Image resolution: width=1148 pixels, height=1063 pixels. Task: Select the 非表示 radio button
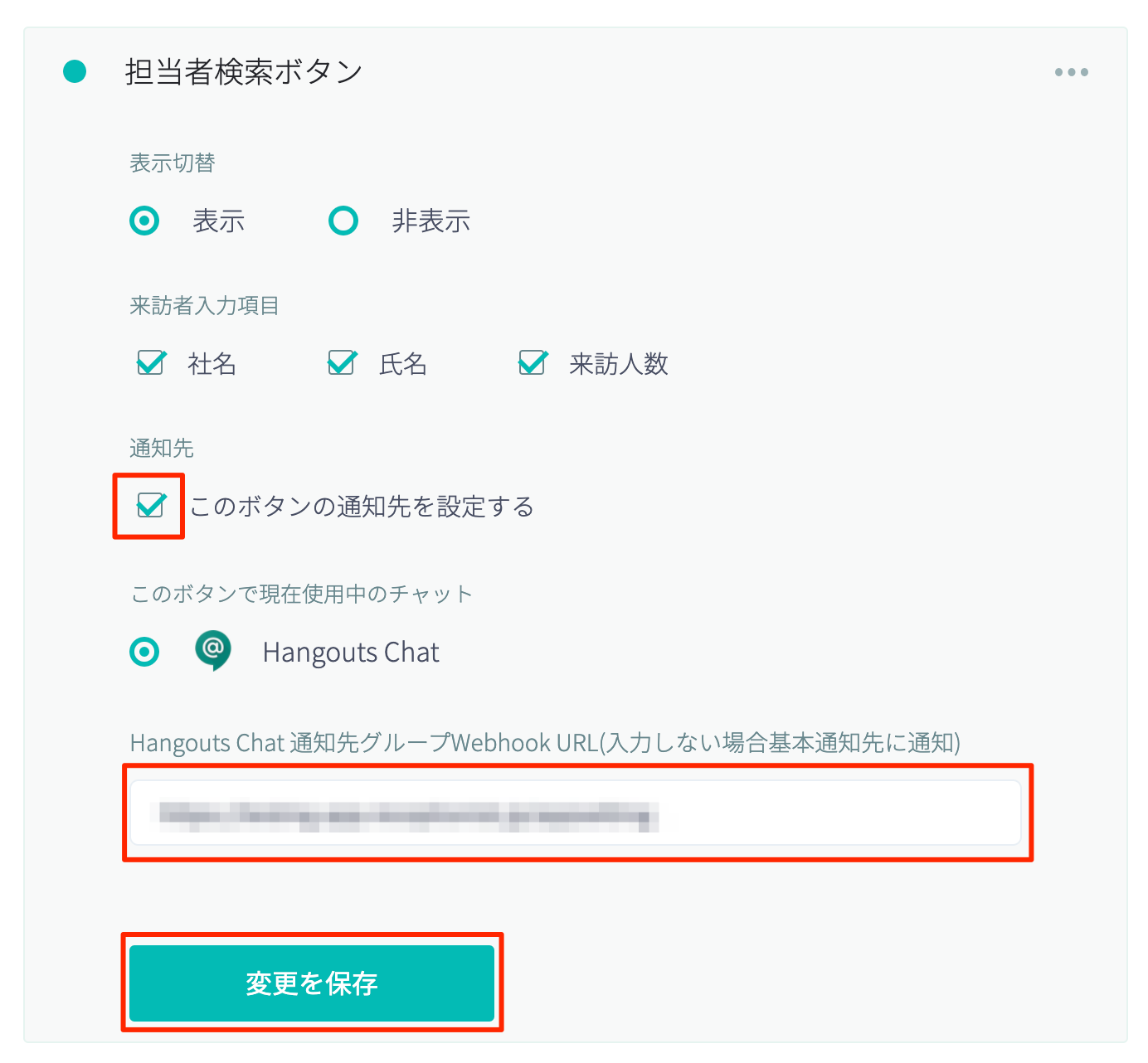tap(343, 221)
